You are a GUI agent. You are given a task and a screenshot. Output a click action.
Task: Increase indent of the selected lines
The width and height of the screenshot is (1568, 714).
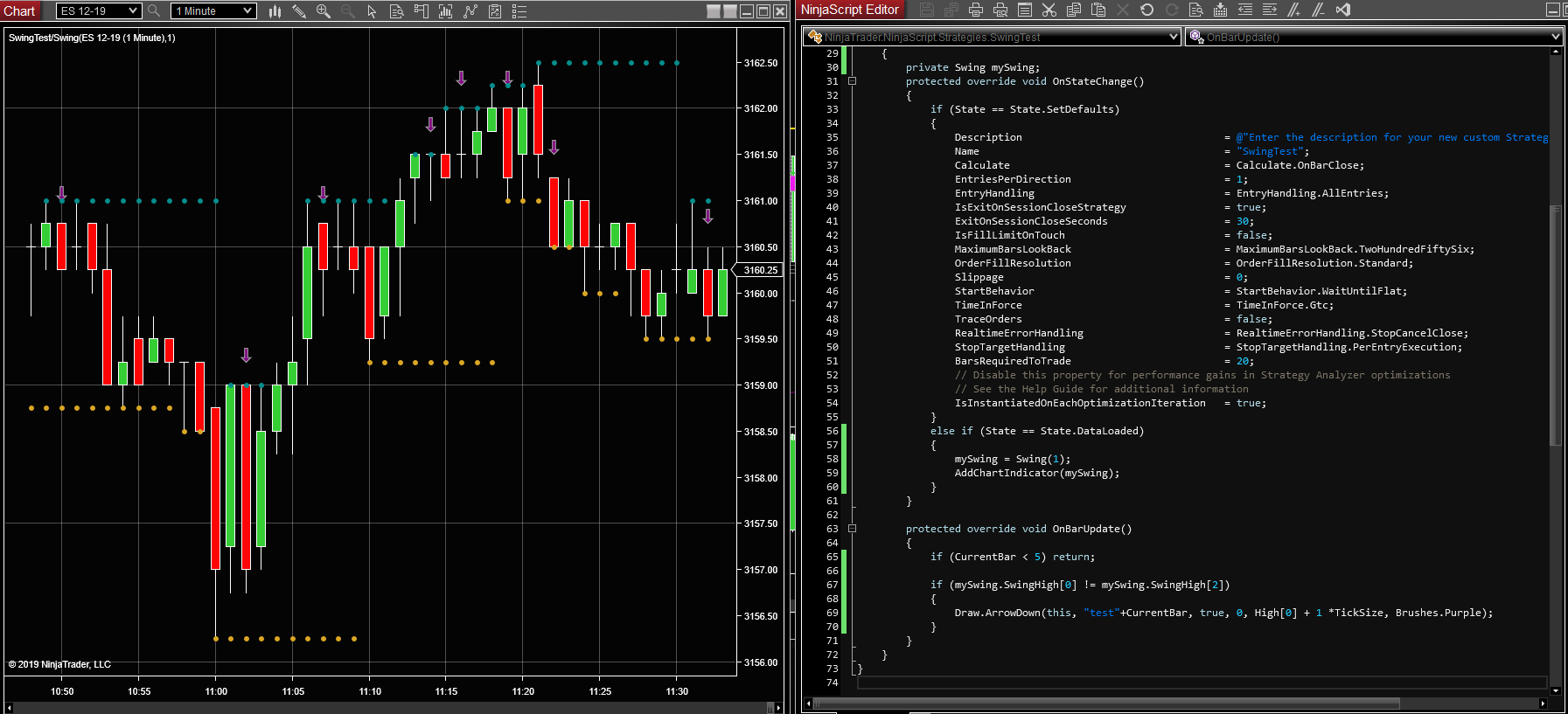point(1270,10)
